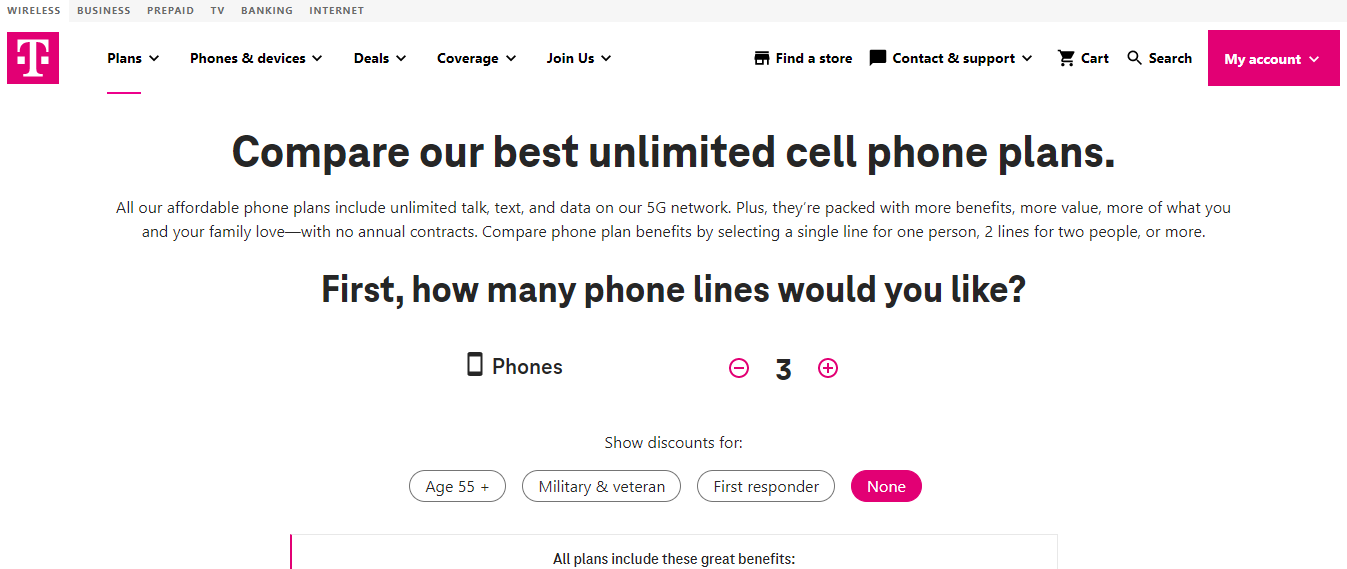Open the Prepaid link

tap(170, 11)
